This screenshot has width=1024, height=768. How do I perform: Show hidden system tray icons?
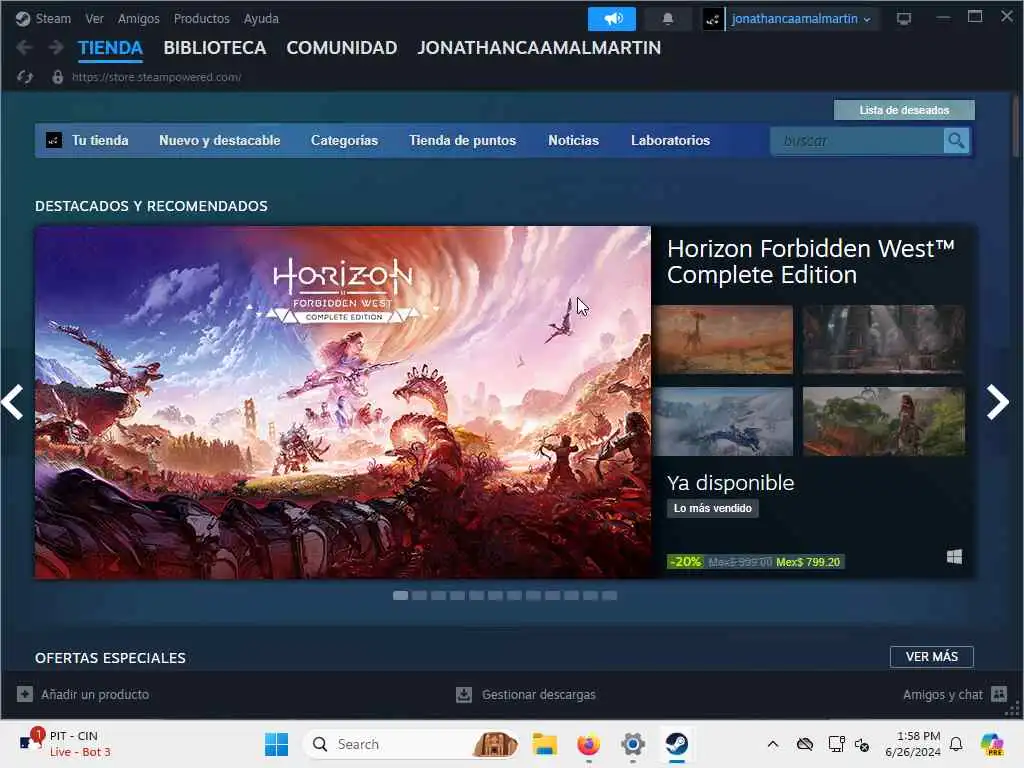click(x=773, y=744)
